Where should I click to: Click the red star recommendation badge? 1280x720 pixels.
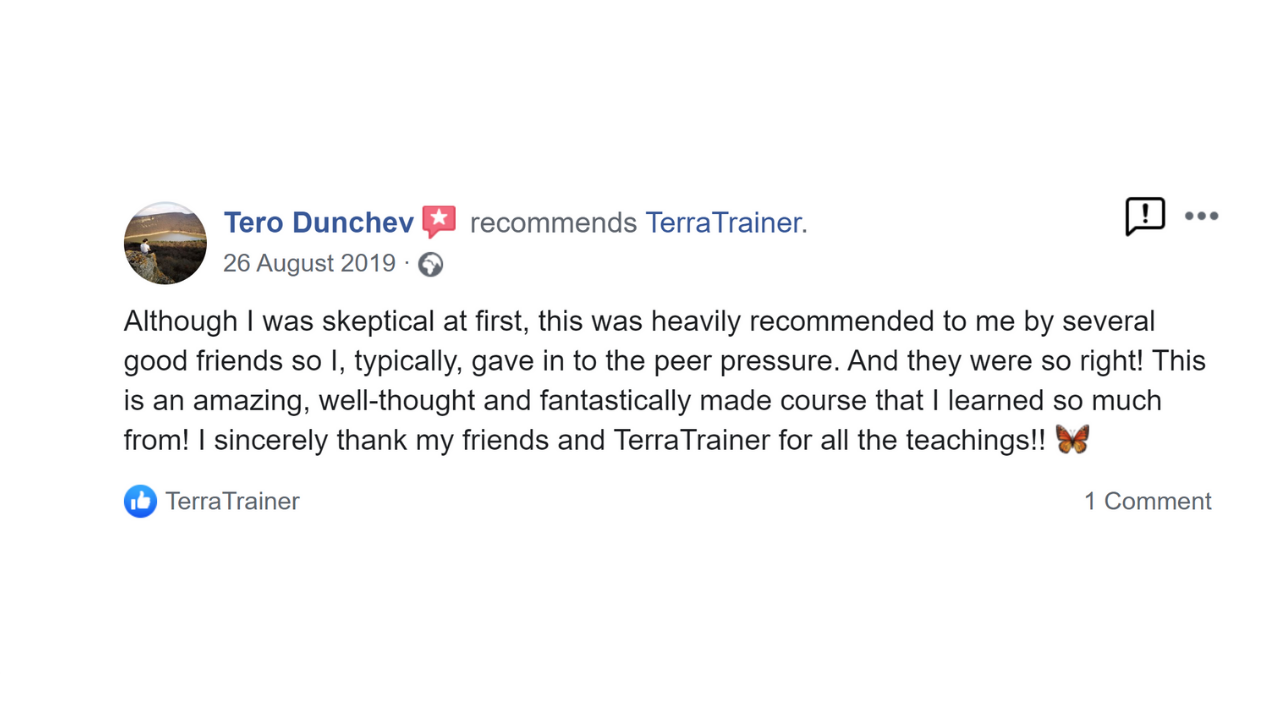(439, 221)
